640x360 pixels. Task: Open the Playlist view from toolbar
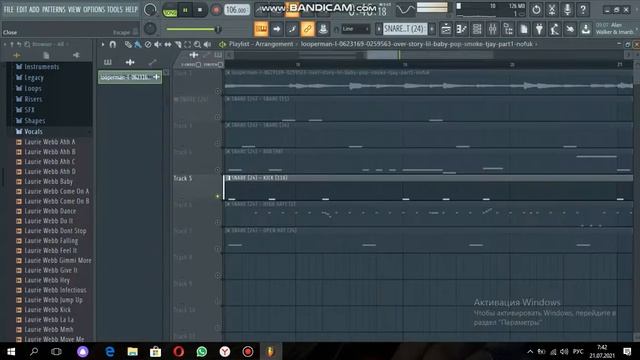coord(446,29)
